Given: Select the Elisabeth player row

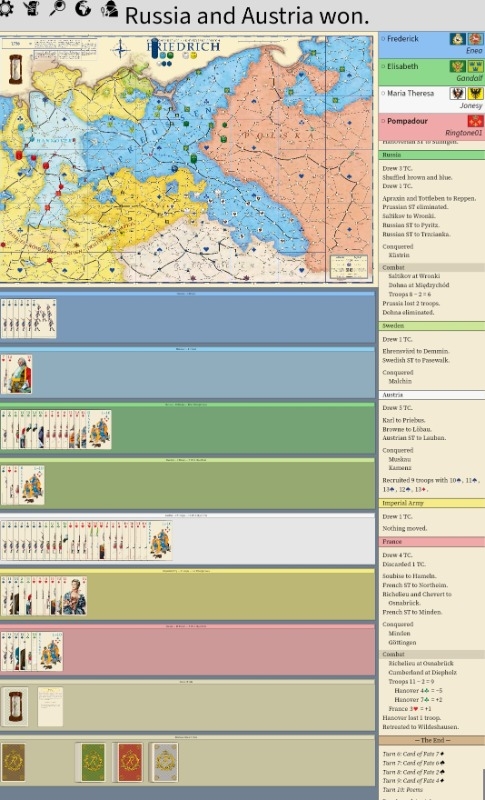Looking at the screenshot, I should (431, 72).
